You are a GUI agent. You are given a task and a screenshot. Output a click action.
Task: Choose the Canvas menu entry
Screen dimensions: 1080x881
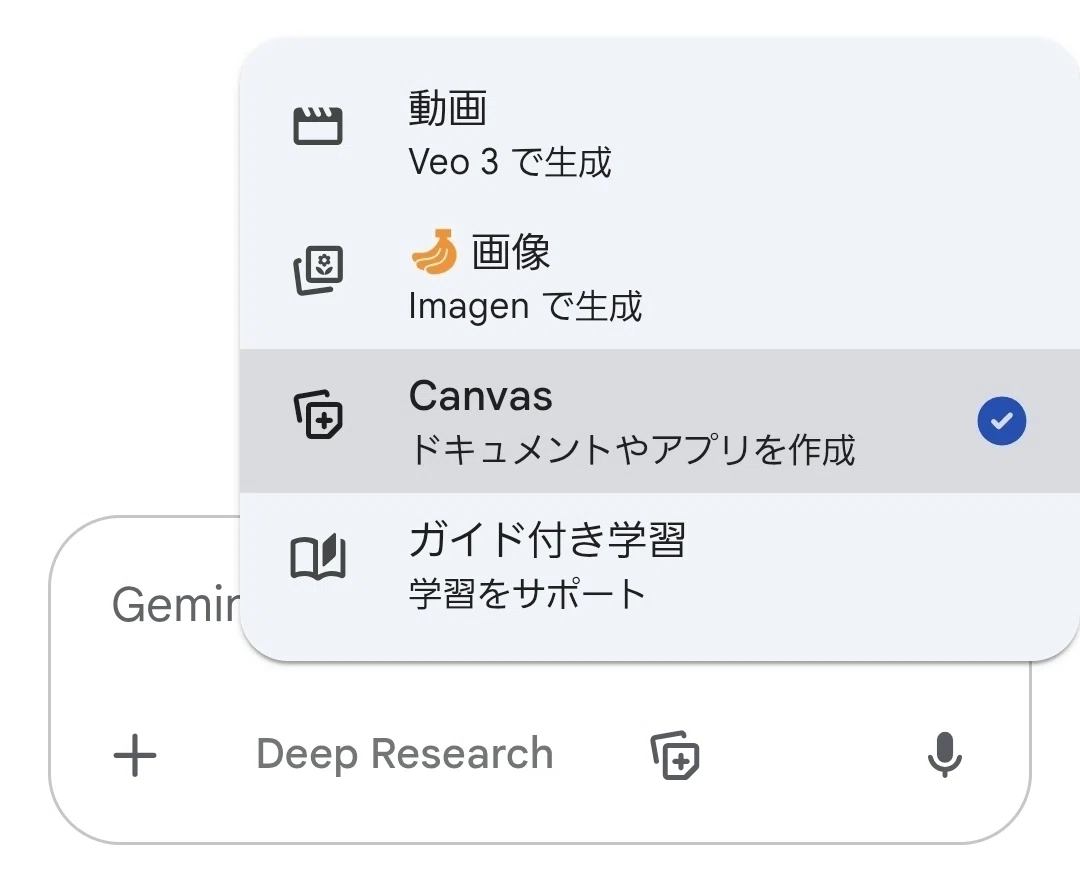659,421
